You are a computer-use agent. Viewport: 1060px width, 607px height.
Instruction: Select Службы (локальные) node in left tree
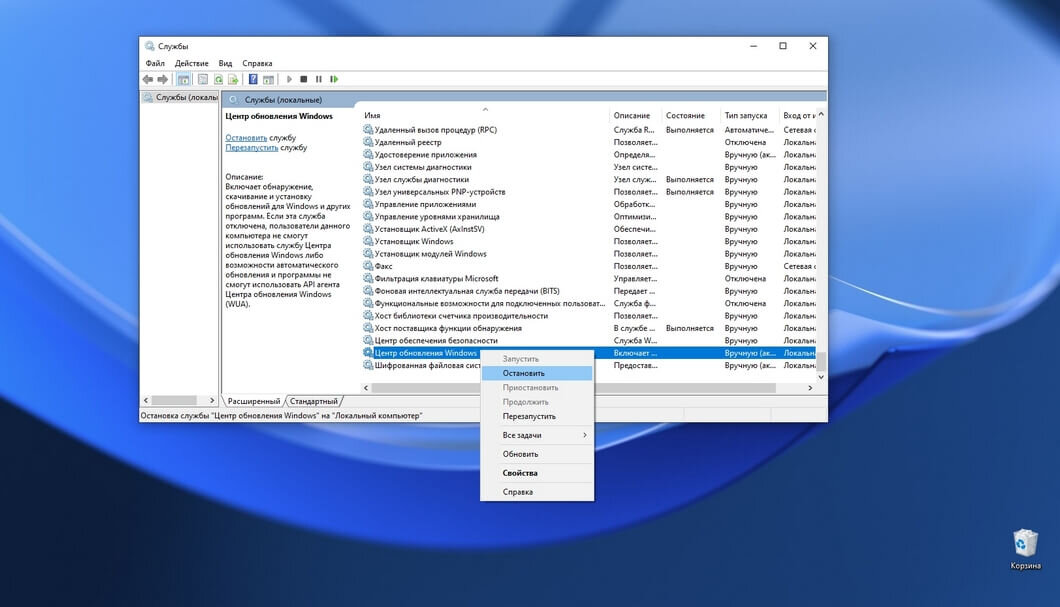(x=180, y=97)
